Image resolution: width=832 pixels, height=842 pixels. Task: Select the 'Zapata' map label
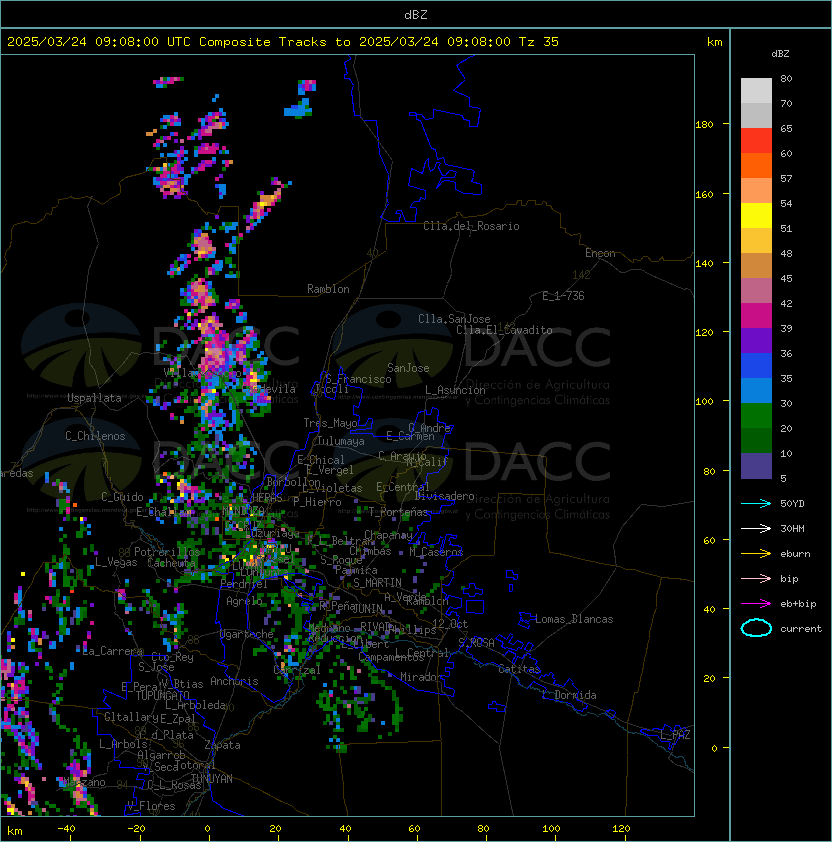click(x=222, y=745)
